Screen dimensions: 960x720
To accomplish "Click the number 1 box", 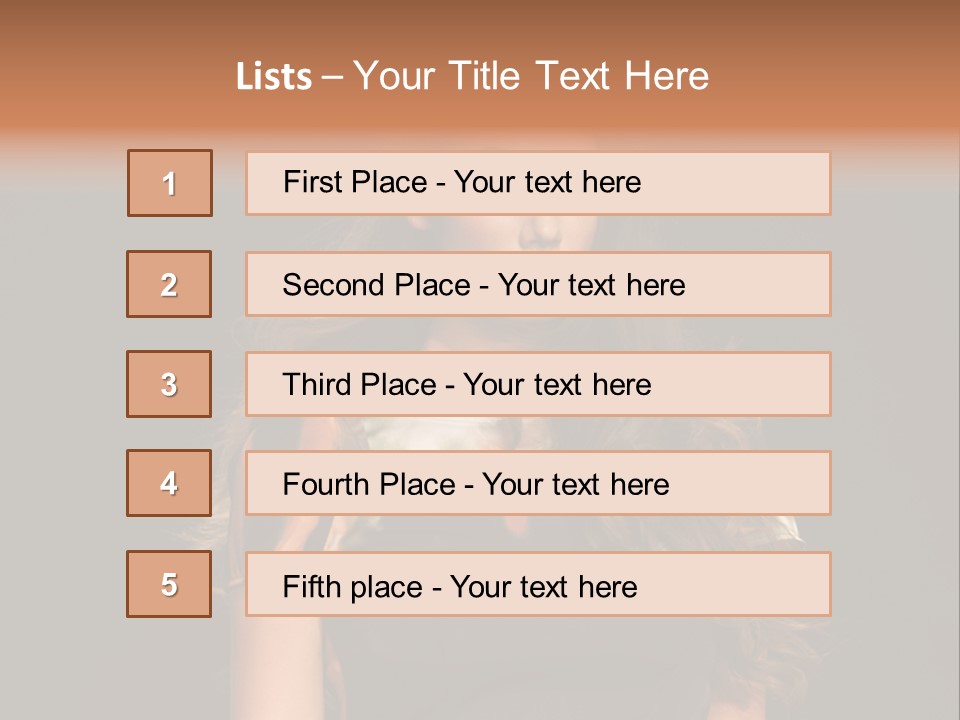I will click(x=170, y=183).
